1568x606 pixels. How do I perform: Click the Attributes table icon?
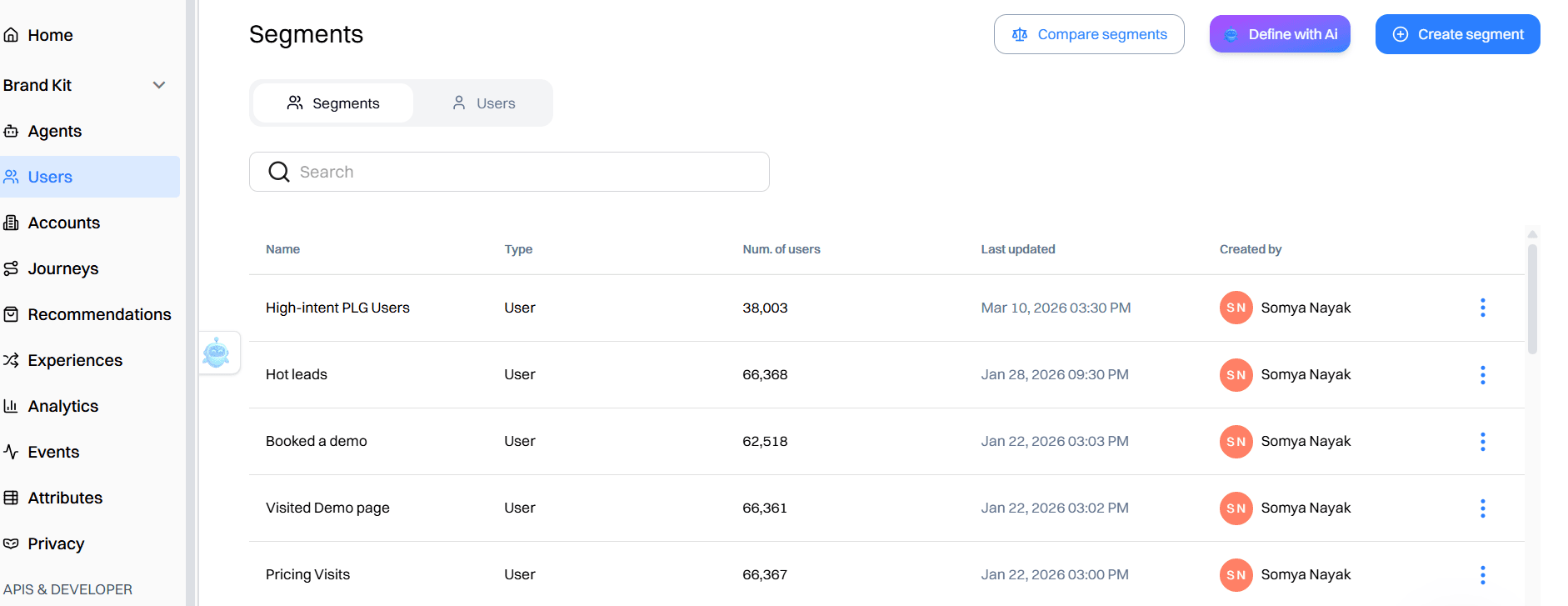click(11, 498)
